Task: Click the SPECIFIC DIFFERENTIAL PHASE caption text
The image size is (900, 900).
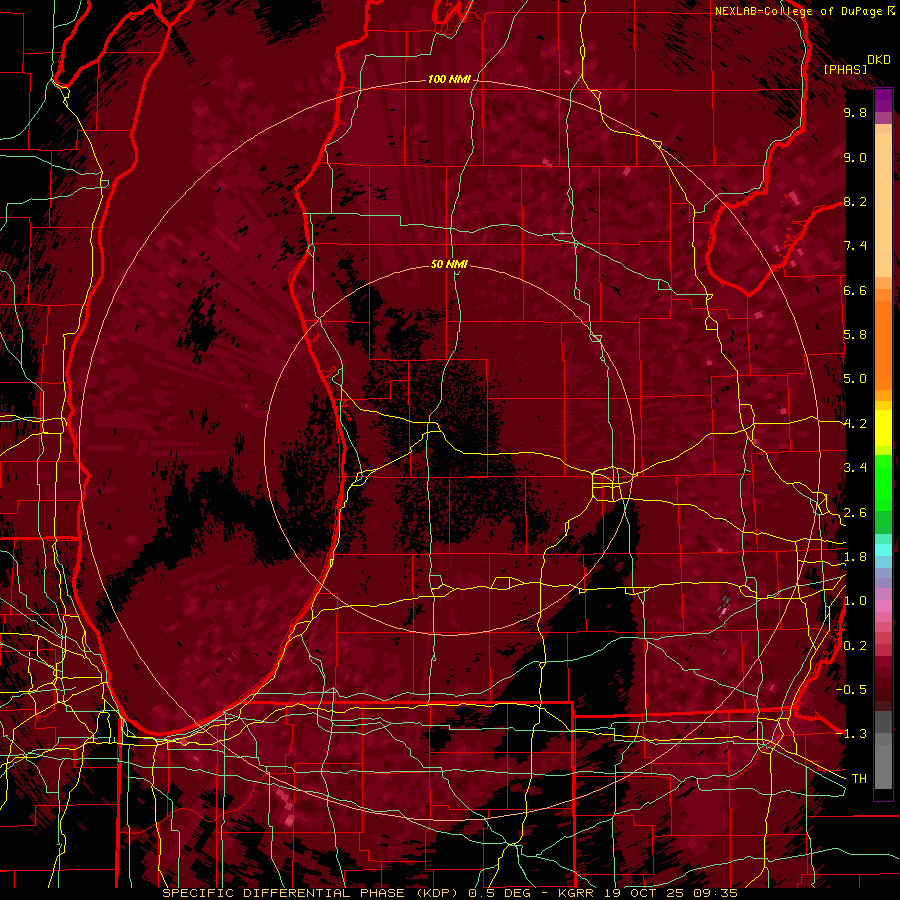Action: 283,893
